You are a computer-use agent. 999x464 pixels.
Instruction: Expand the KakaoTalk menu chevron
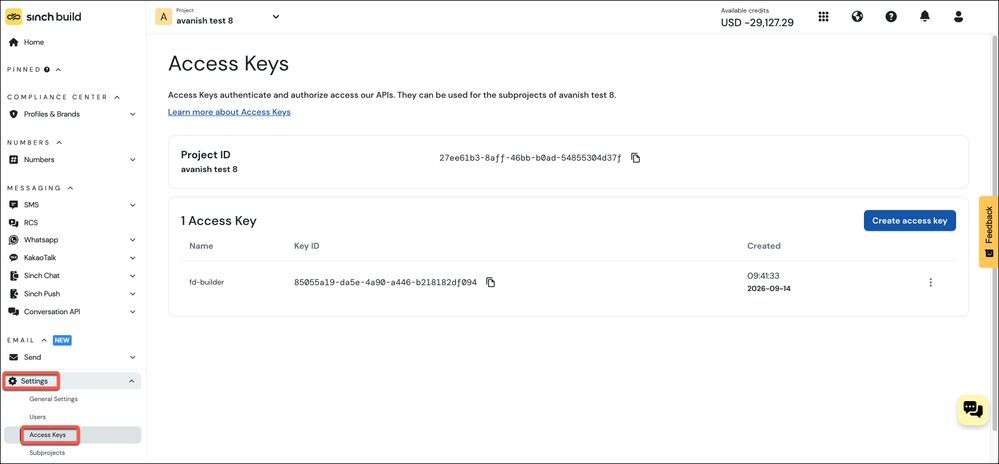[133, 258]
